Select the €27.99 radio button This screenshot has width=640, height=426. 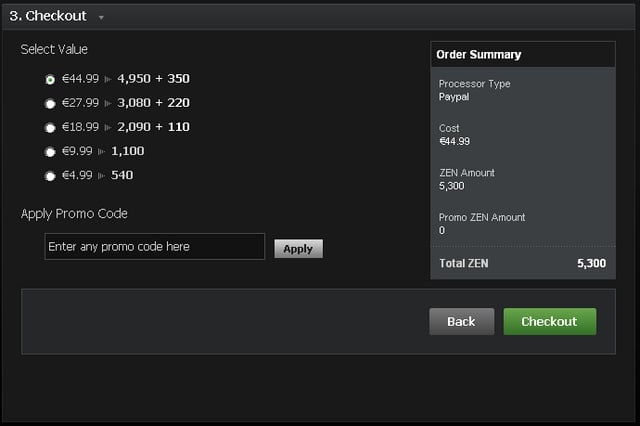coord(50,103)
